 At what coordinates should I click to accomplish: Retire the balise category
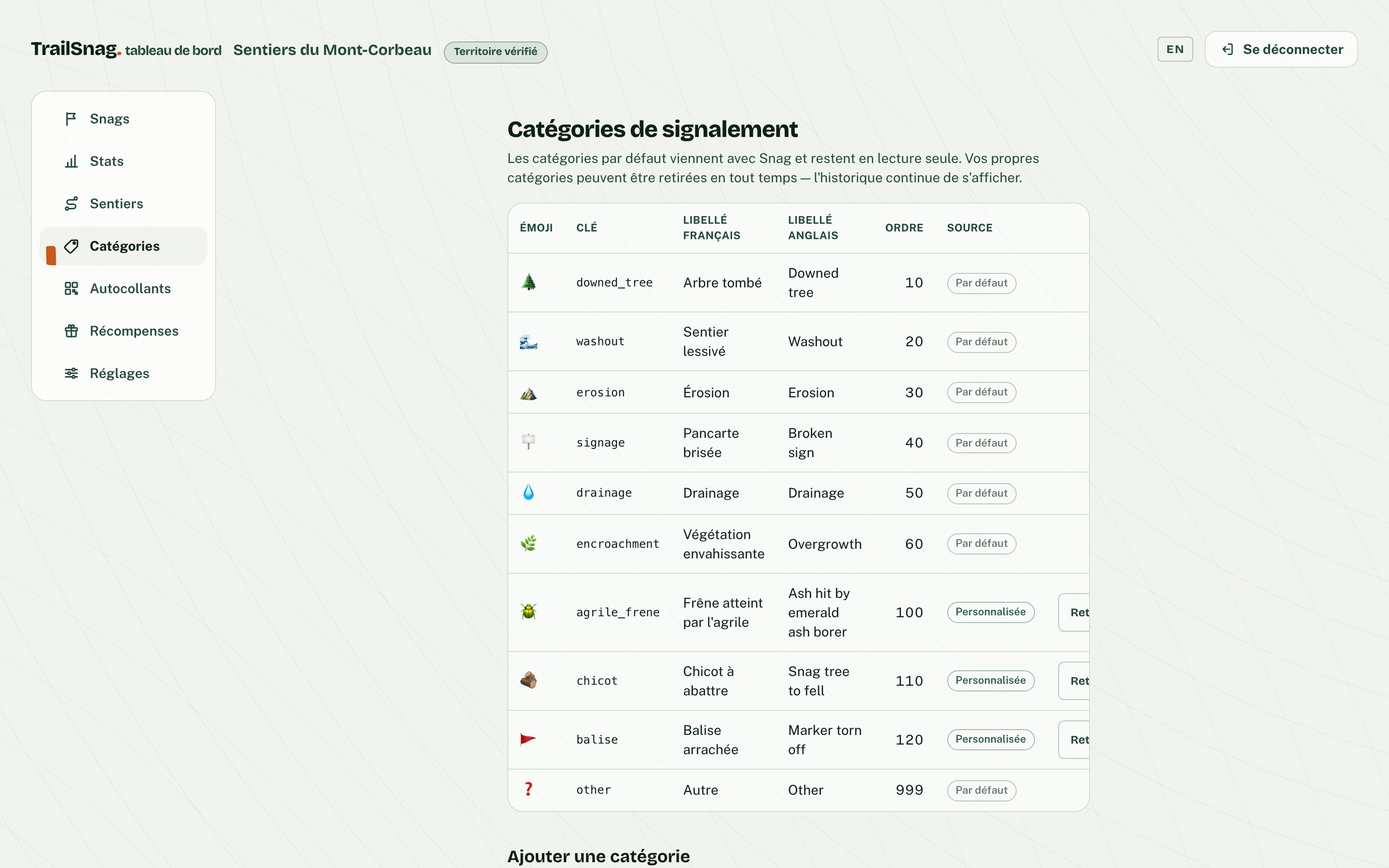click(1075, 740)
